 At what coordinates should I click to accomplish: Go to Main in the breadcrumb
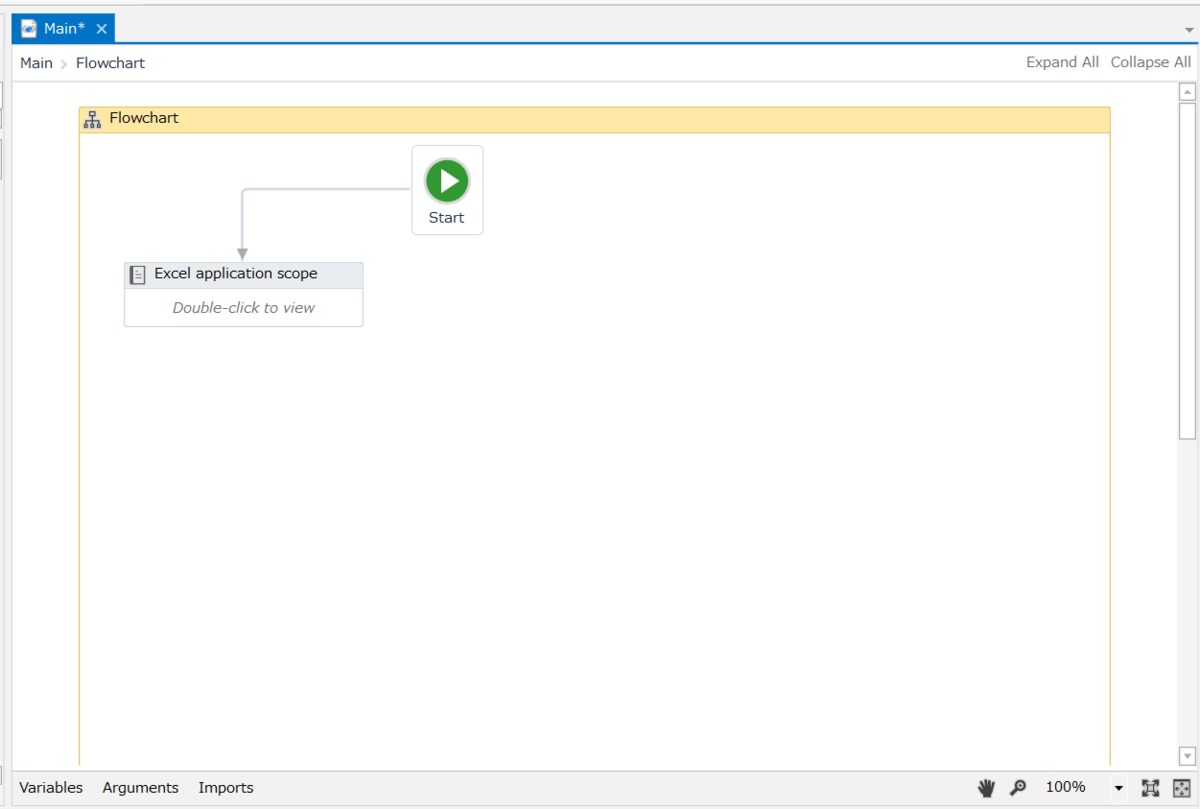tap(36, 63)
